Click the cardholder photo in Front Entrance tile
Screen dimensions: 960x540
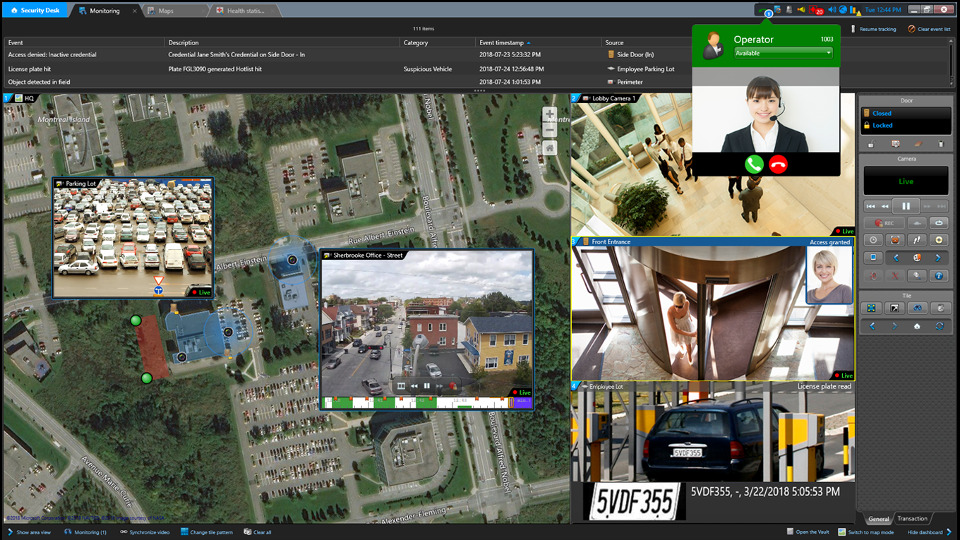pyautogui.click(x=829, y=275)
